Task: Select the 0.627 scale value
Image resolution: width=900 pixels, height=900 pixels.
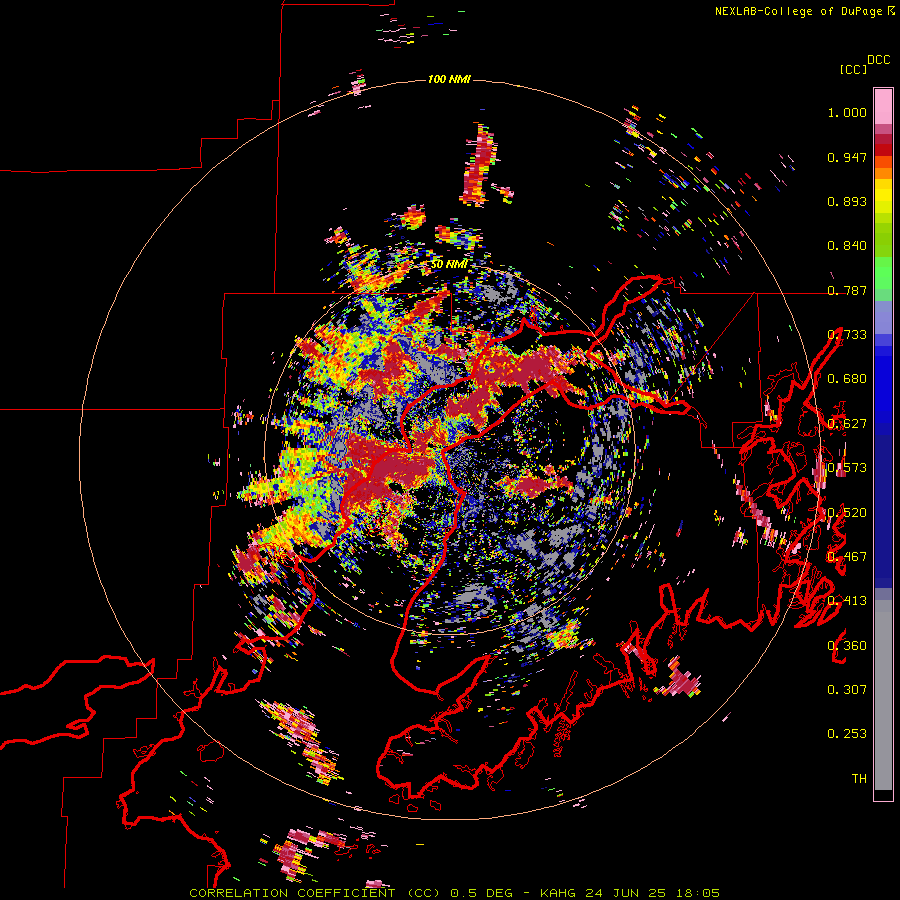Action: 847,424
